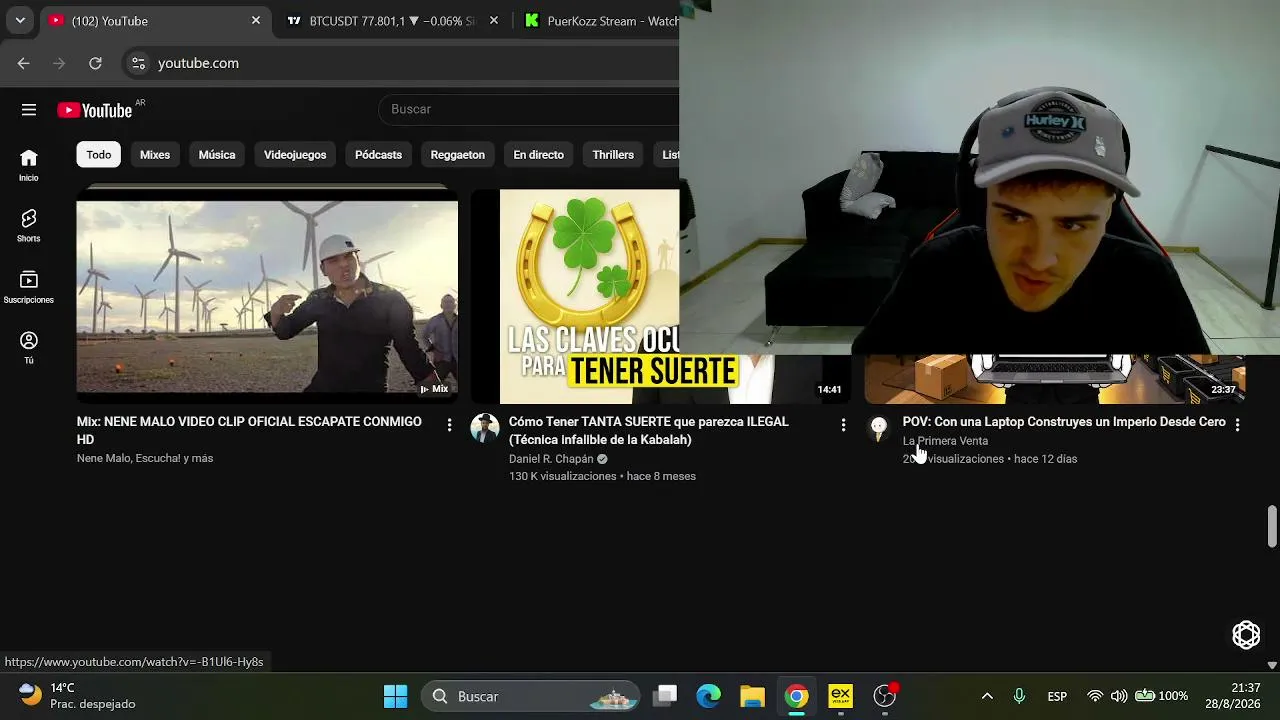This screenshot has height=720, width=1280.
Task: Open the ESP language input indicator
Action: pyautogui.click(x=1057, y=696)
